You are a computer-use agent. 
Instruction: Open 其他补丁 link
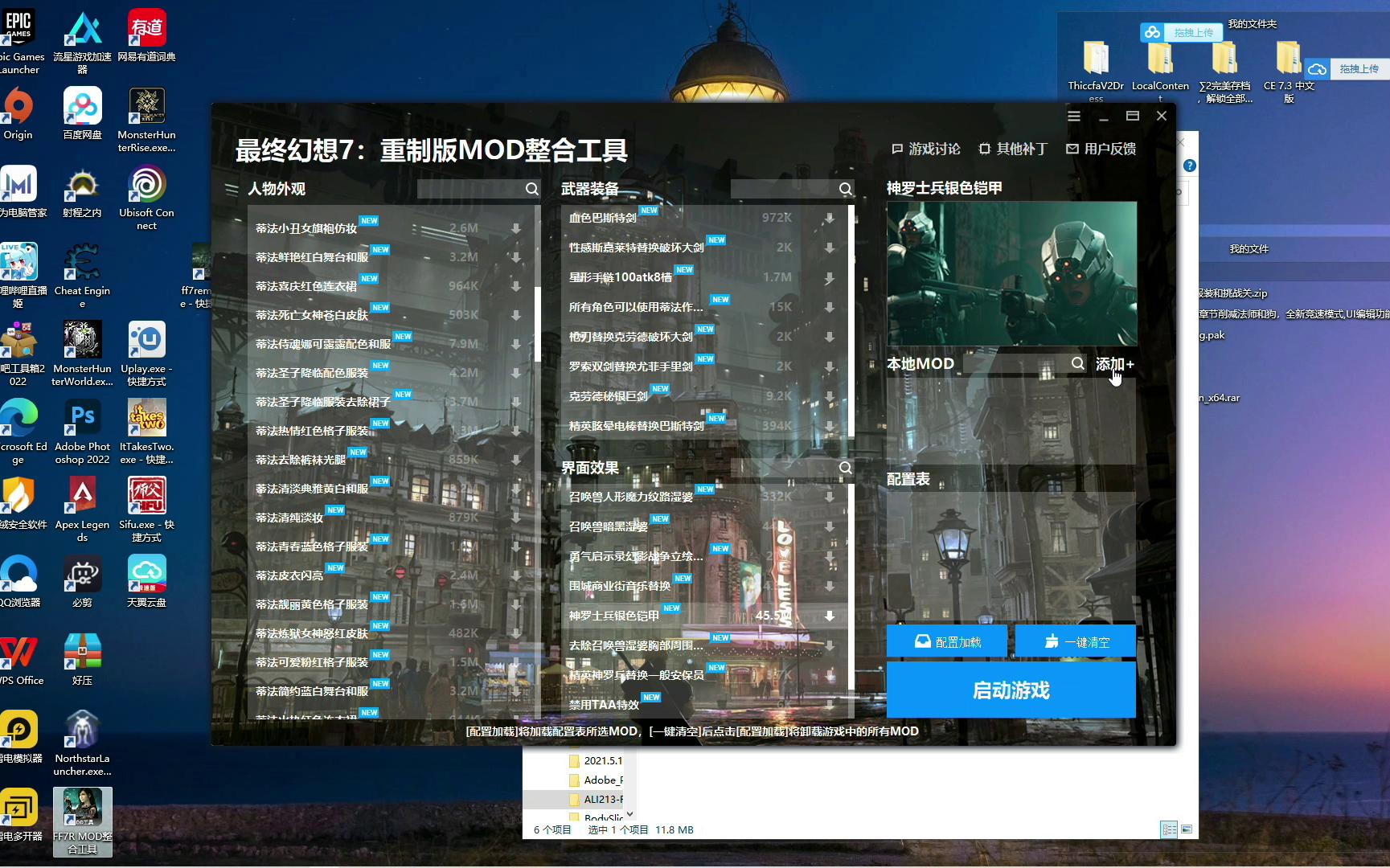click(1013, 149)
